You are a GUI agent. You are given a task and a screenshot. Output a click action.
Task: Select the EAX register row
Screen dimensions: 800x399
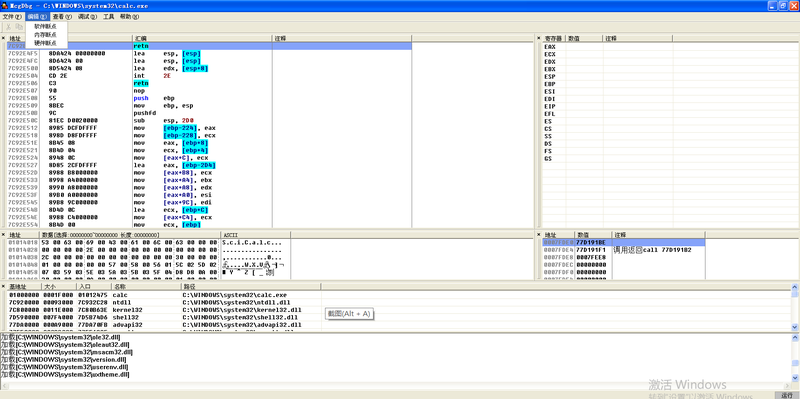tap(607, 46)
